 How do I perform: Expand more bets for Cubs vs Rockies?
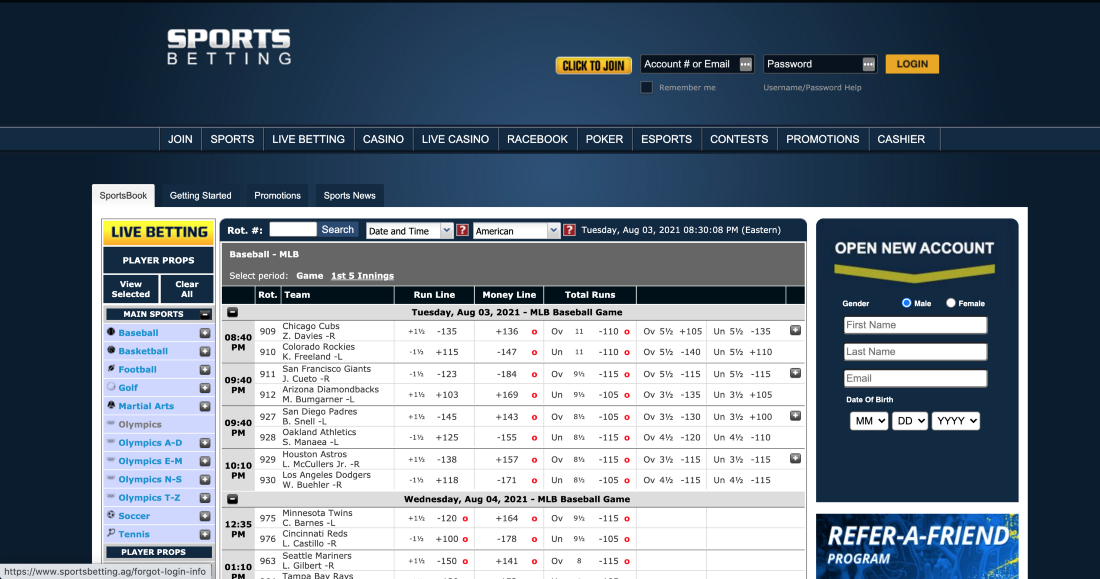click(795, 331)
